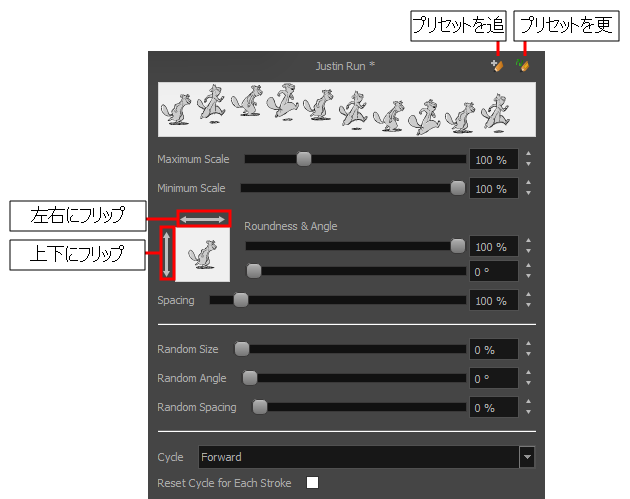The image size is (630, 499).
Task: Click the Maximum Scale label
Action: [x=193, y=159]
